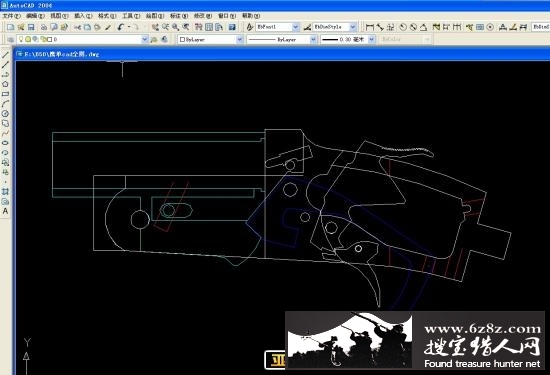
Task: Toggle the freeze sun icon for layer 0
Action: pos(28,40)
